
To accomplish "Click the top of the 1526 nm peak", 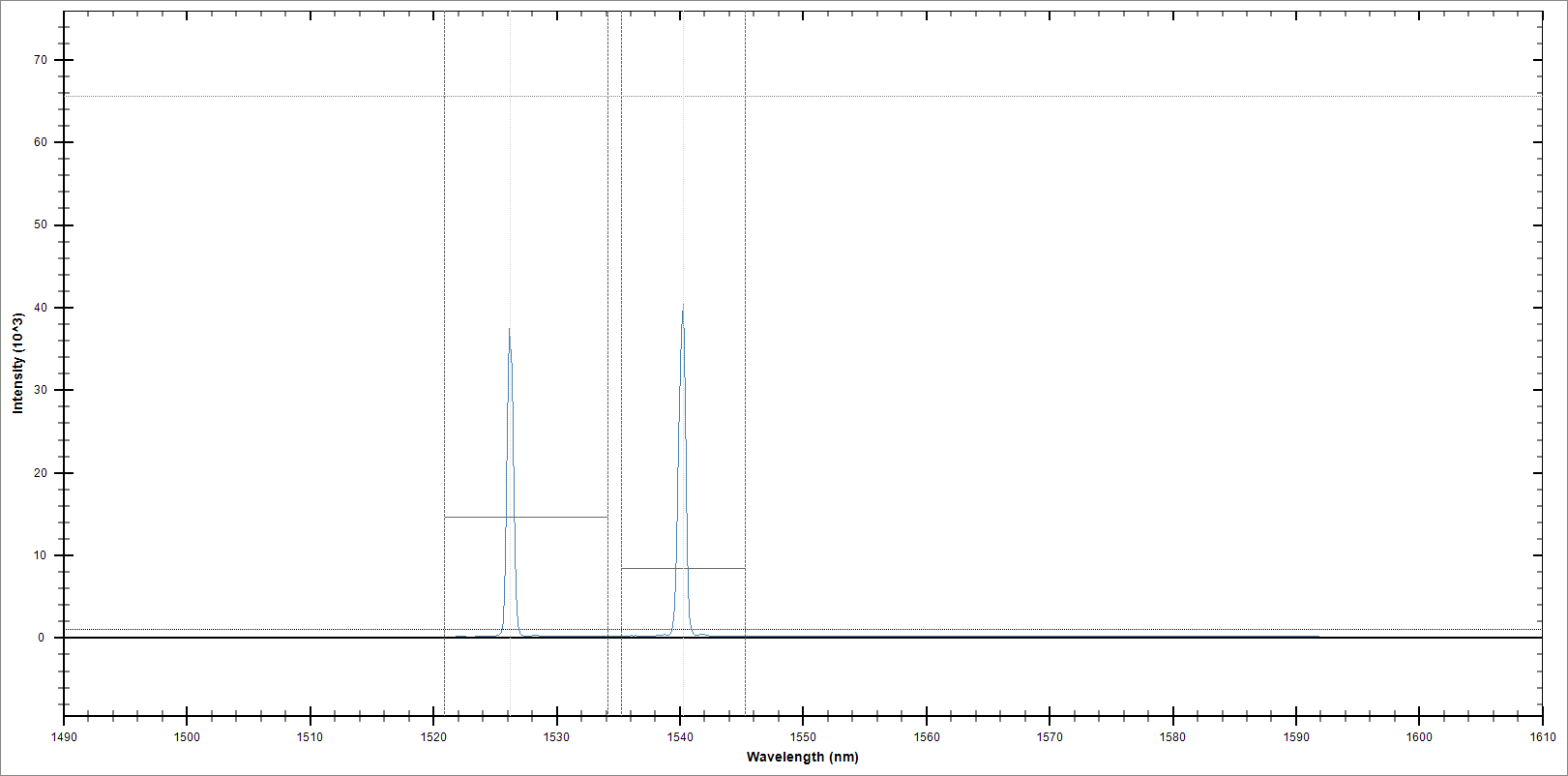I will [x=510, y=331].
